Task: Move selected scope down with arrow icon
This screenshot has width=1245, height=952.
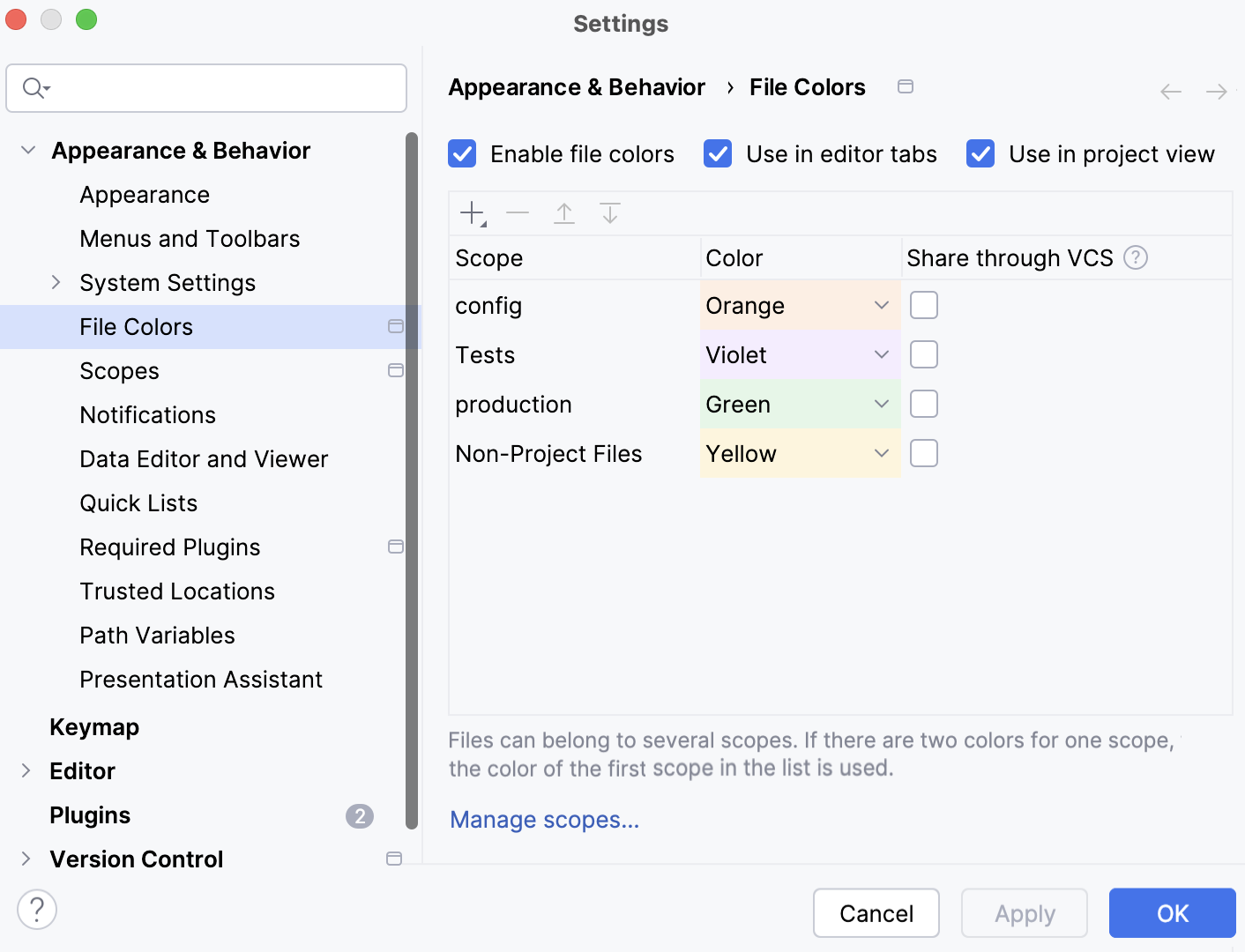Action: [610, 213]
